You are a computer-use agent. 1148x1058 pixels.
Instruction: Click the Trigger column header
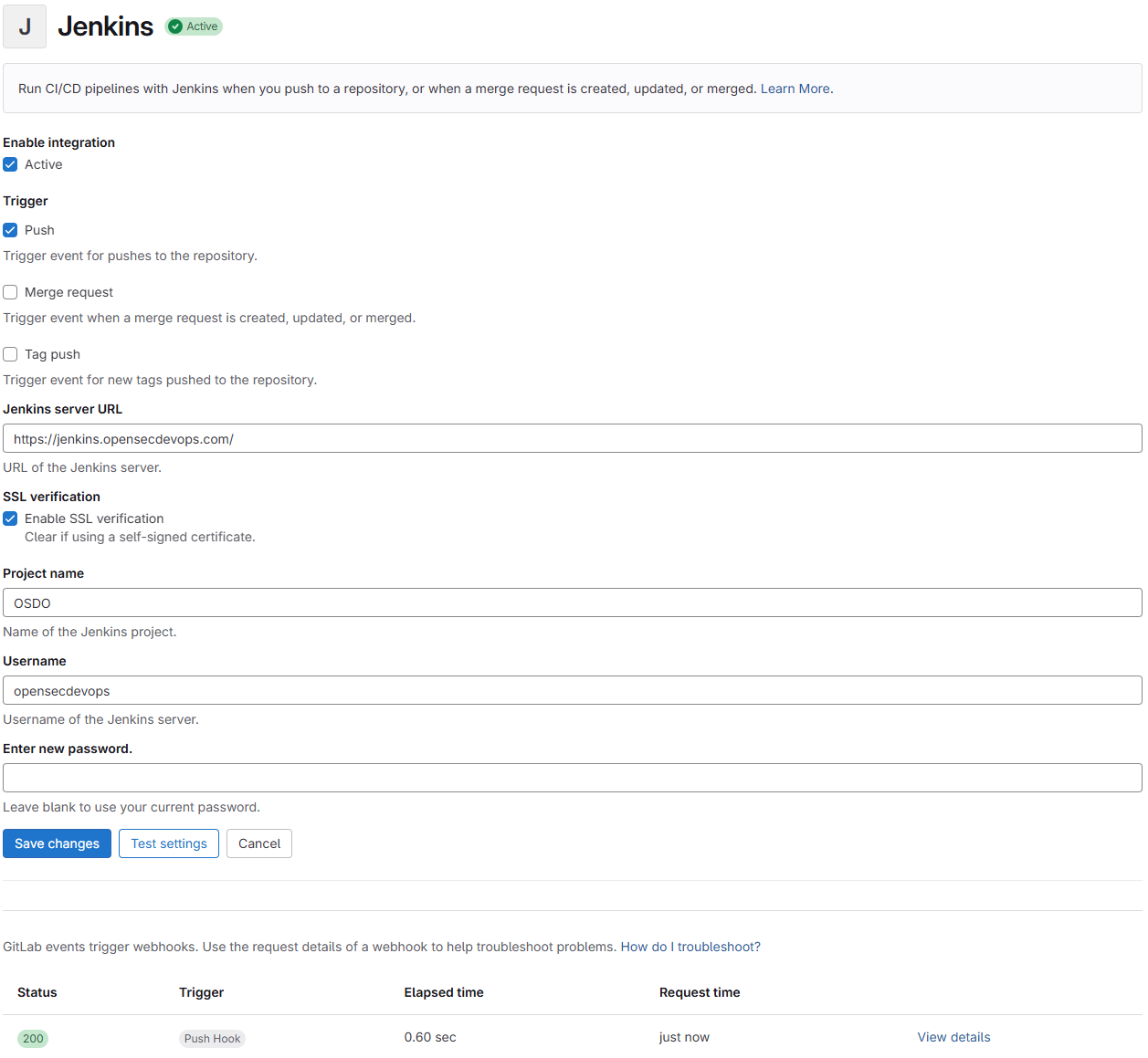(x=202, y=992)
